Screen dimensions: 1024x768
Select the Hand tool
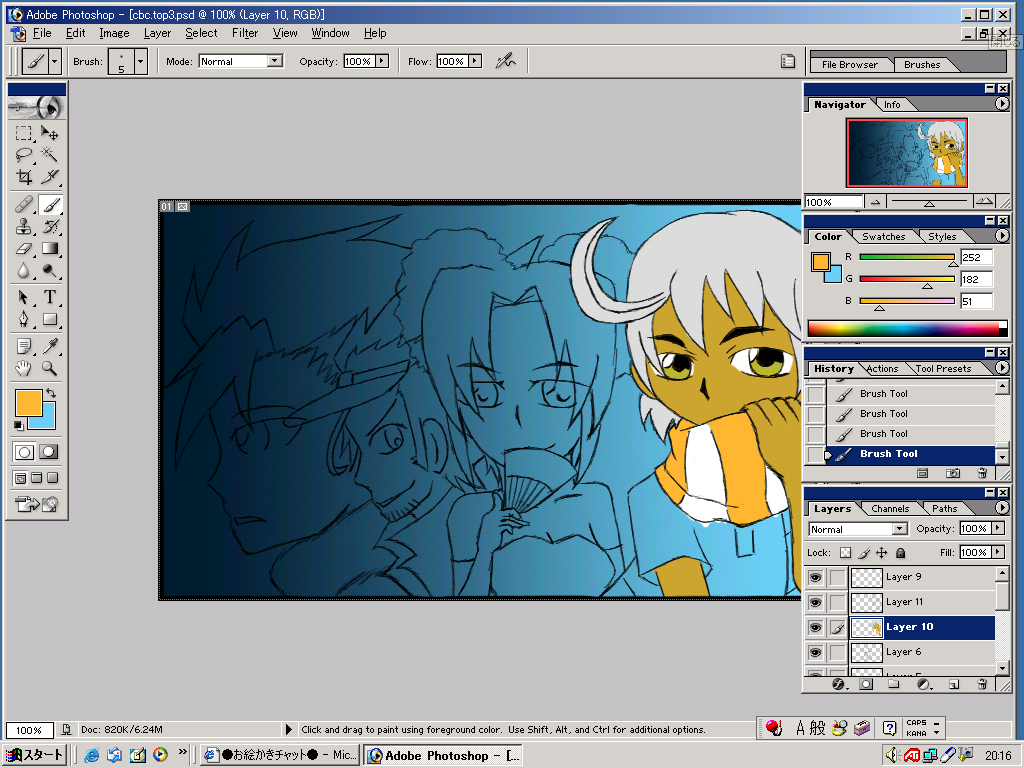pyautogui.click(x=24, y=368)
